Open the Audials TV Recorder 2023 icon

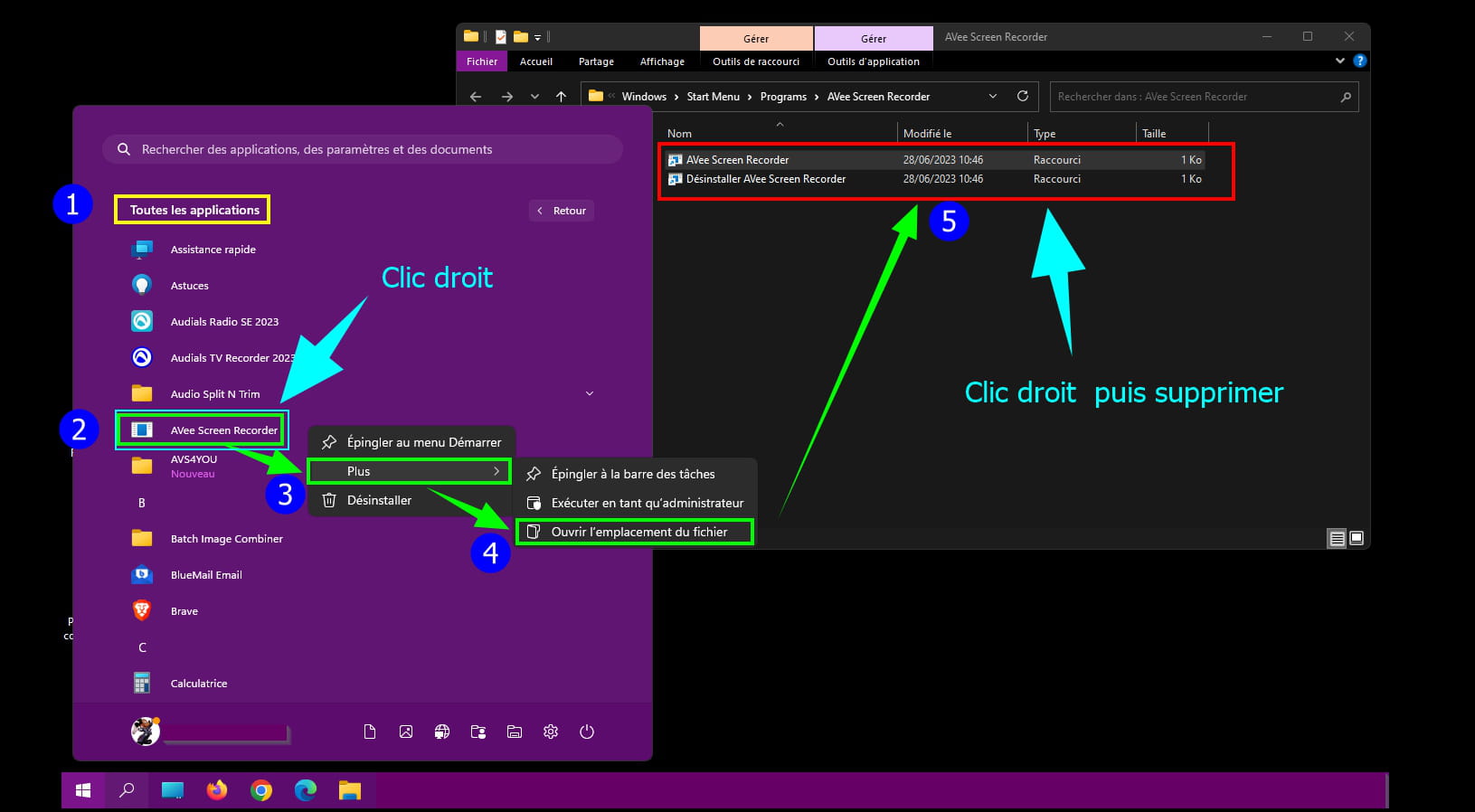(x=142, y=358)
